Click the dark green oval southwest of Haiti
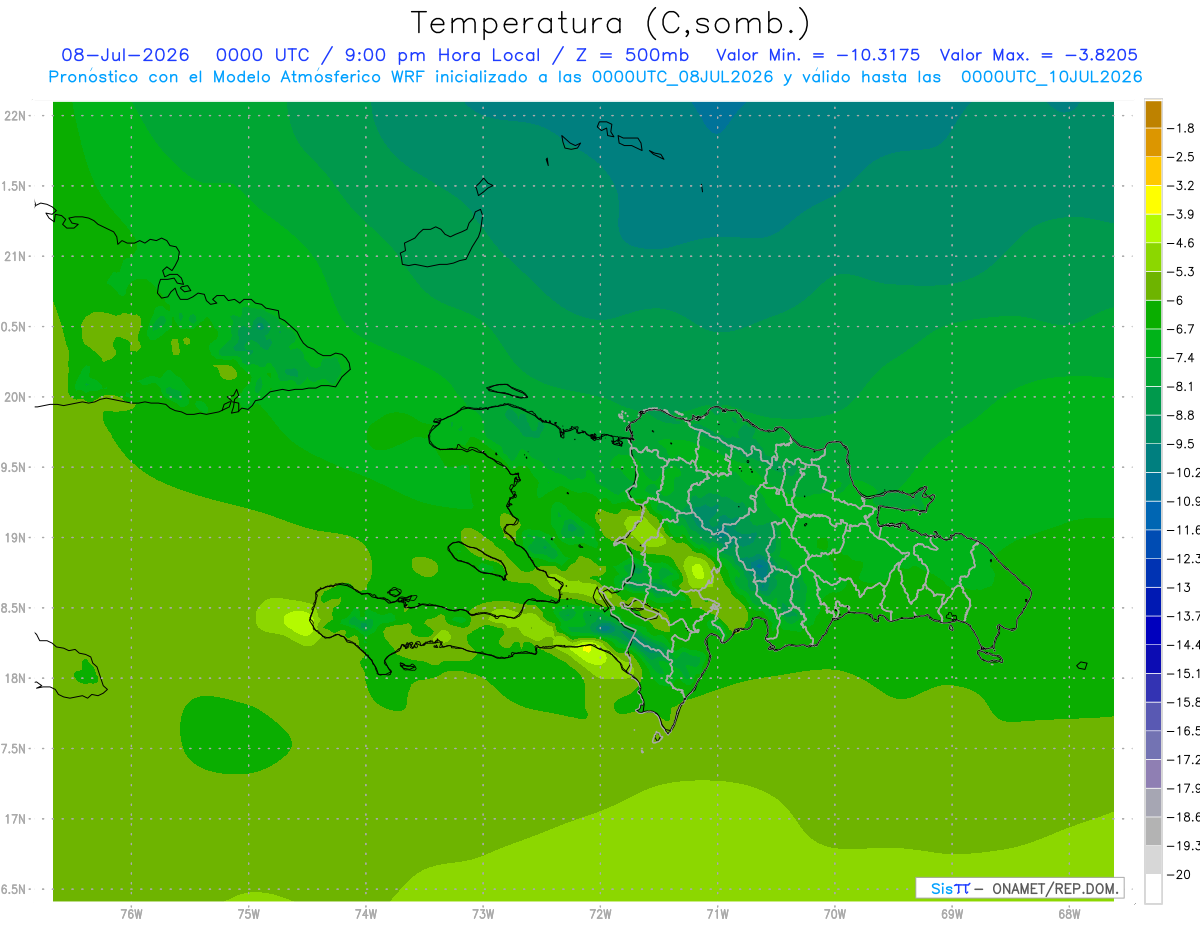 click(234, 735)
